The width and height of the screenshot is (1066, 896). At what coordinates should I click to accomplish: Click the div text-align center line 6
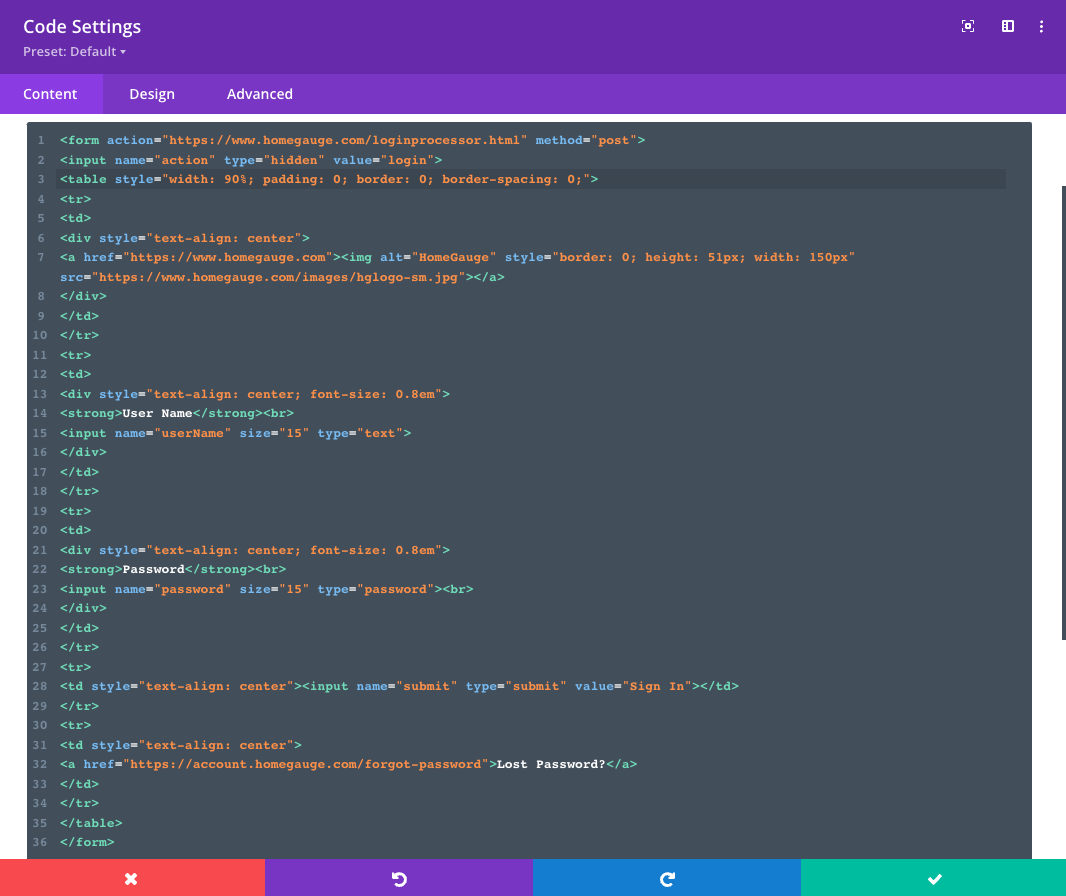(185, 238)
